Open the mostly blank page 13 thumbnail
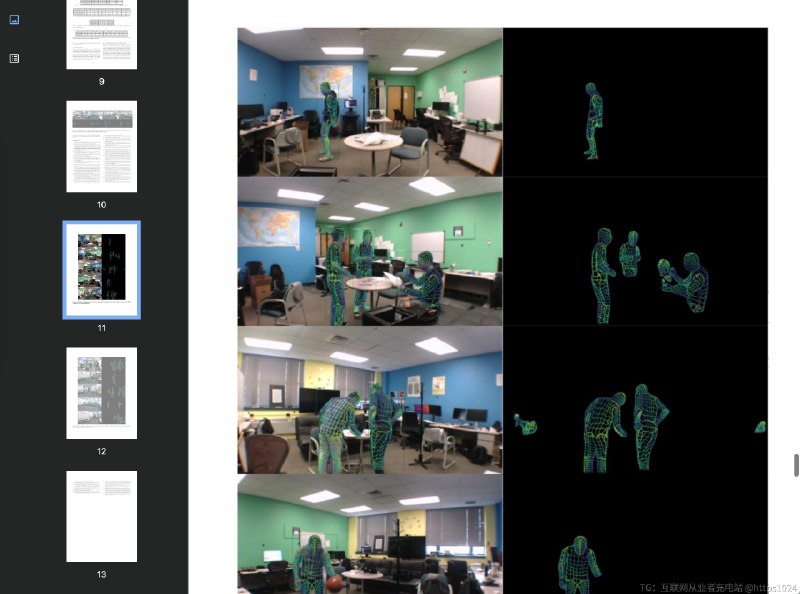The image size is (800, 594). click(101, 516)
